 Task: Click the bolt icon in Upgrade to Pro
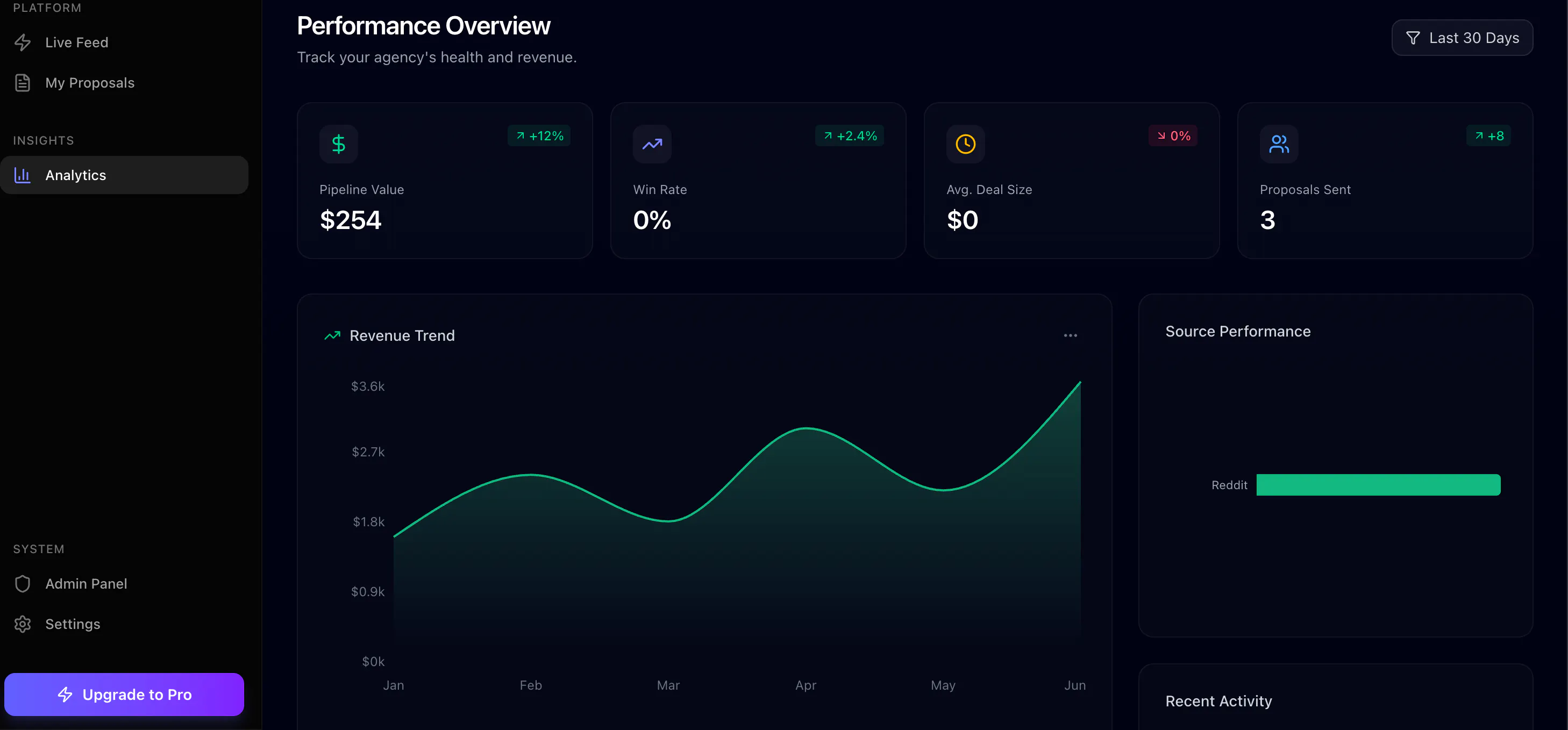(x=65, y=695)
